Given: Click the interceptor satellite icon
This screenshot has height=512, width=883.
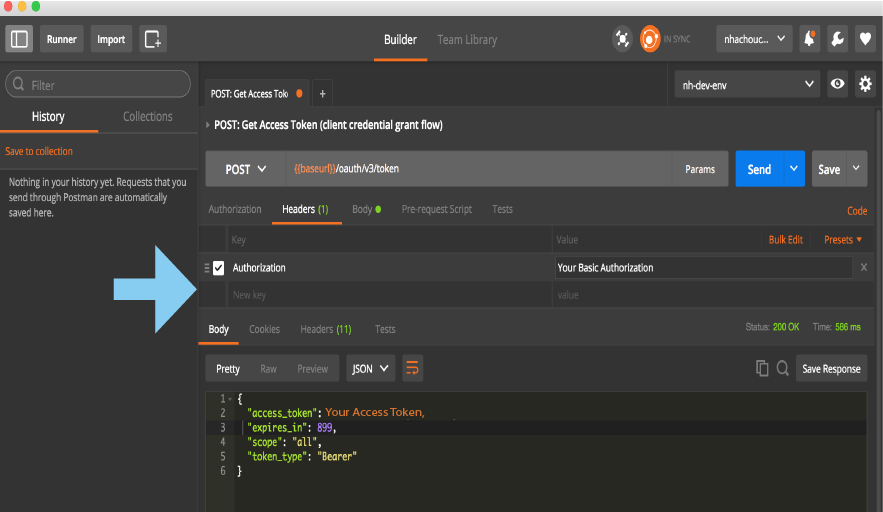Looking at the screenshot, I should (623, 39).
